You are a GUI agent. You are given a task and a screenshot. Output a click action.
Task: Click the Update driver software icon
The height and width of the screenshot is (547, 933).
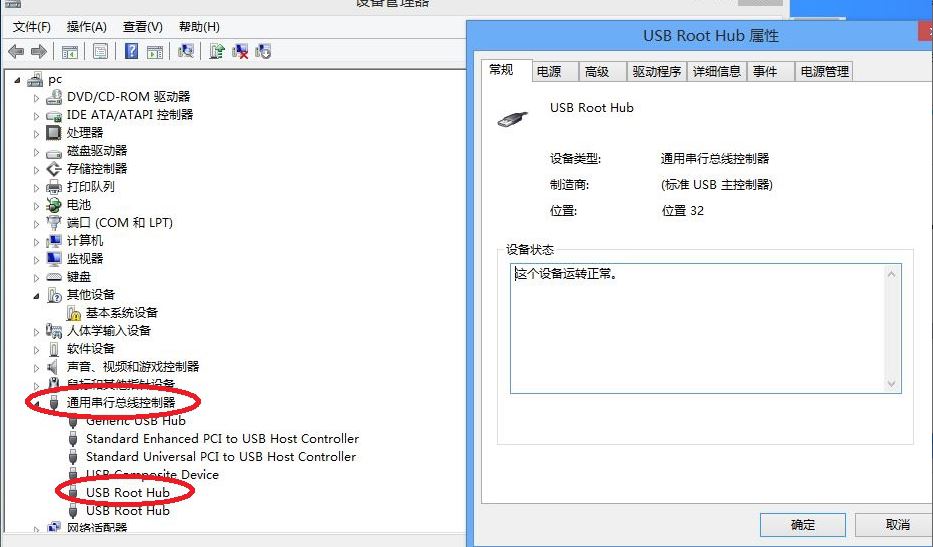[217, 52]
